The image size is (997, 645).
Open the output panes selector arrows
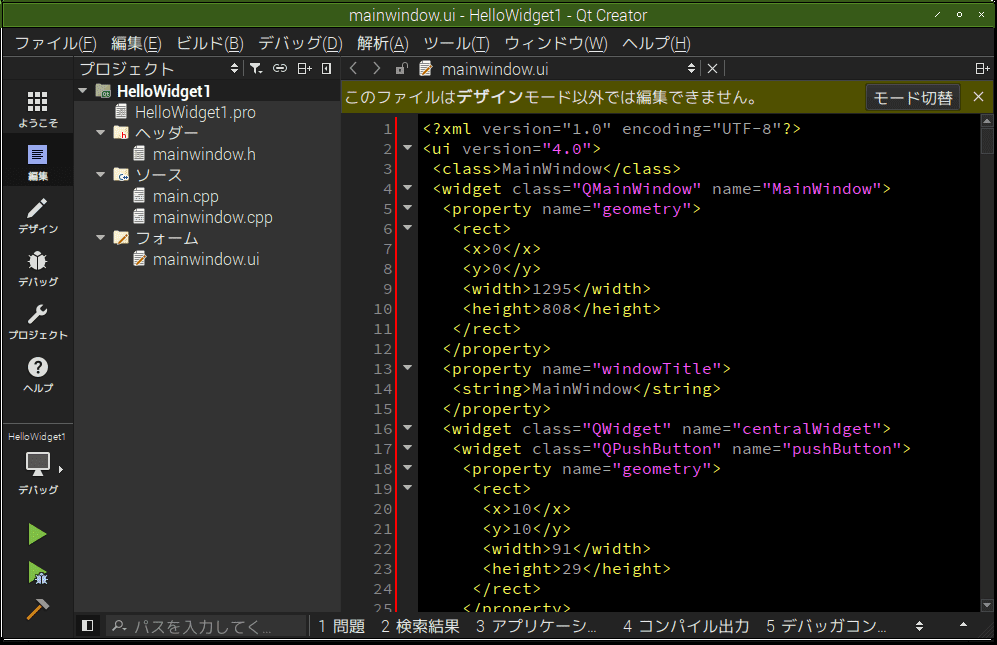[919, 626]
